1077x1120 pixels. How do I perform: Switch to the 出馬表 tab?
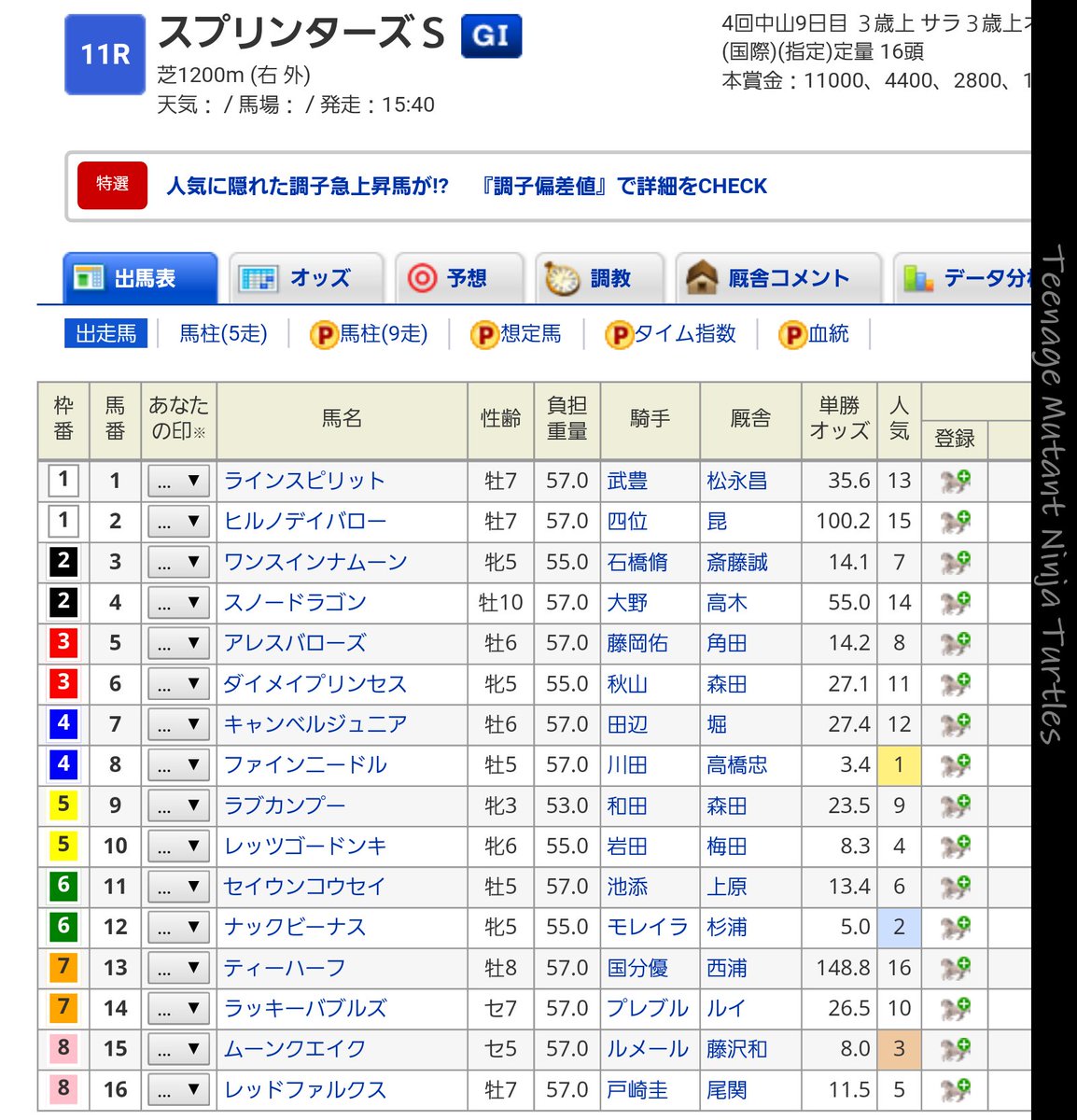click(x=140, y=278)
